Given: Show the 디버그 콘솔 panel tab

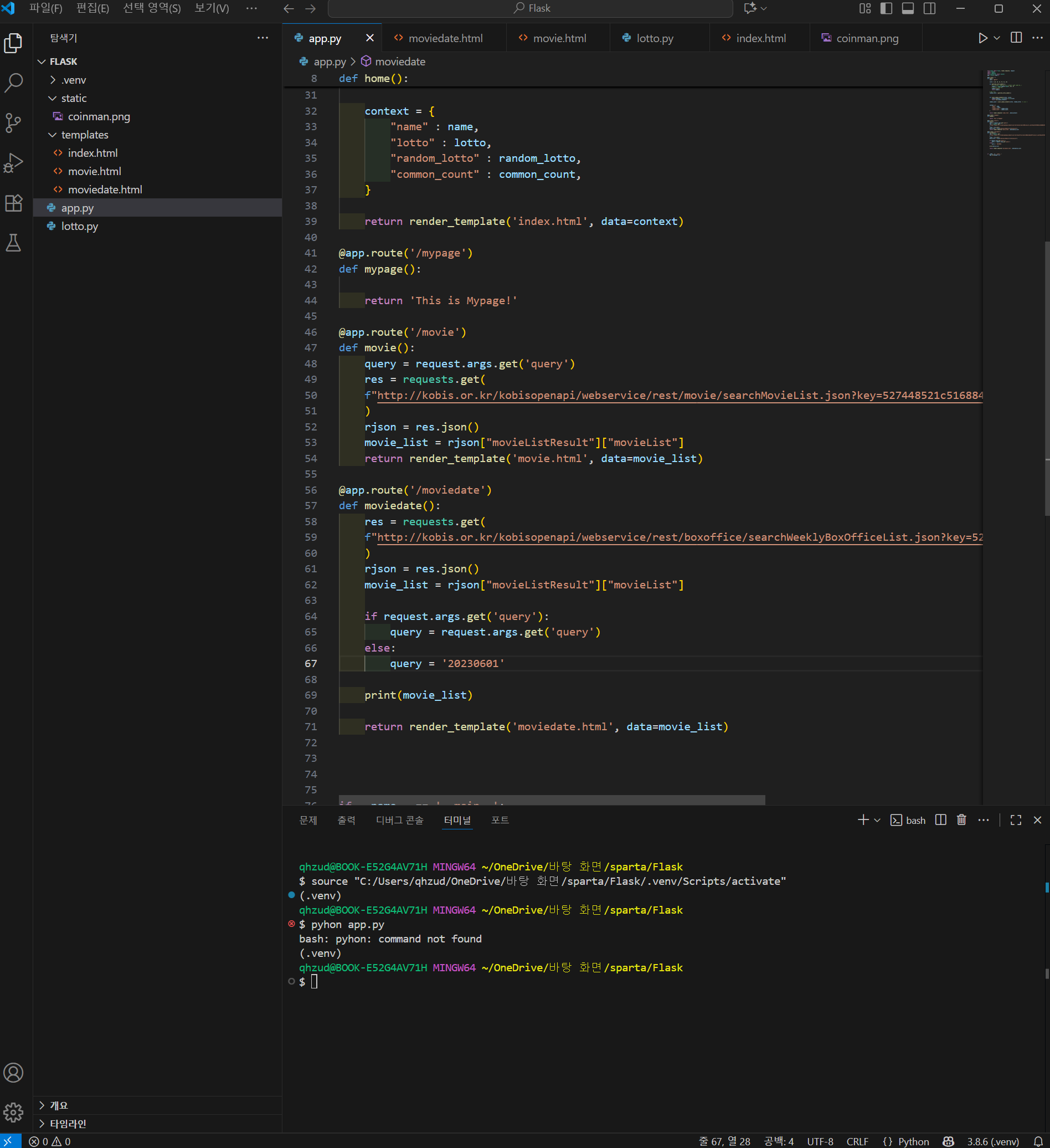Looking at the screenshot, I should pyautogui.click(x=399, y=820).
